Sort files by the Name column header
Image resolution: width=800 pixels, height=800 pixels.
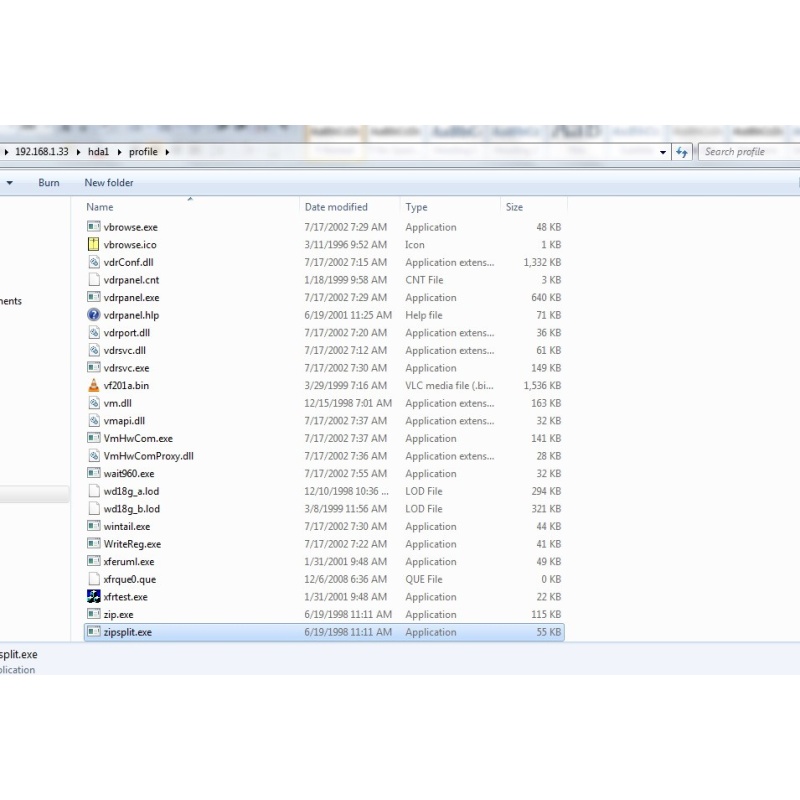(x=100, y=207)
